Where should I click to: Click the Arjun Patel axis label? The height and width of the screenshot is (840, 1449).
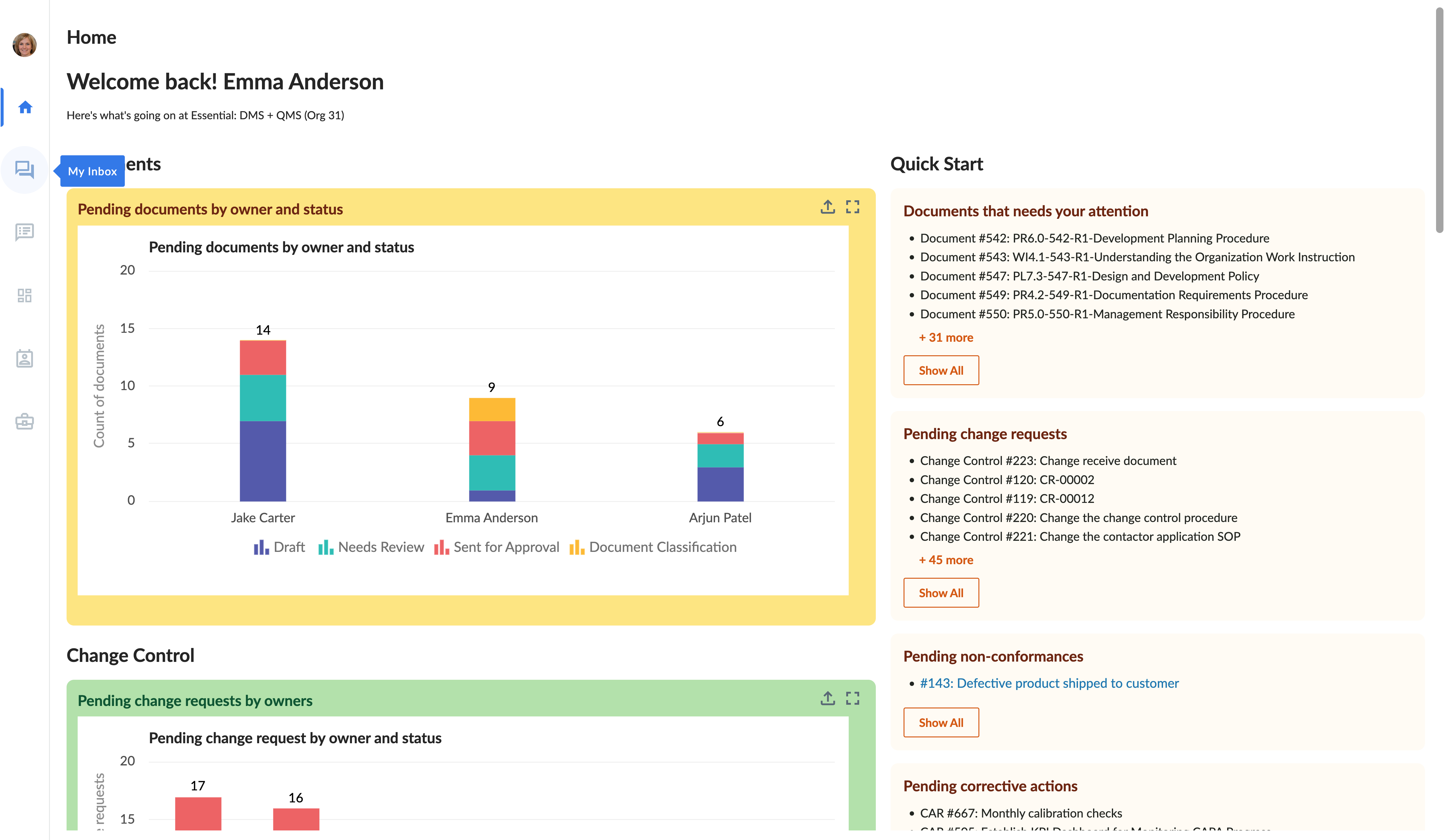(x=720, y=517)
